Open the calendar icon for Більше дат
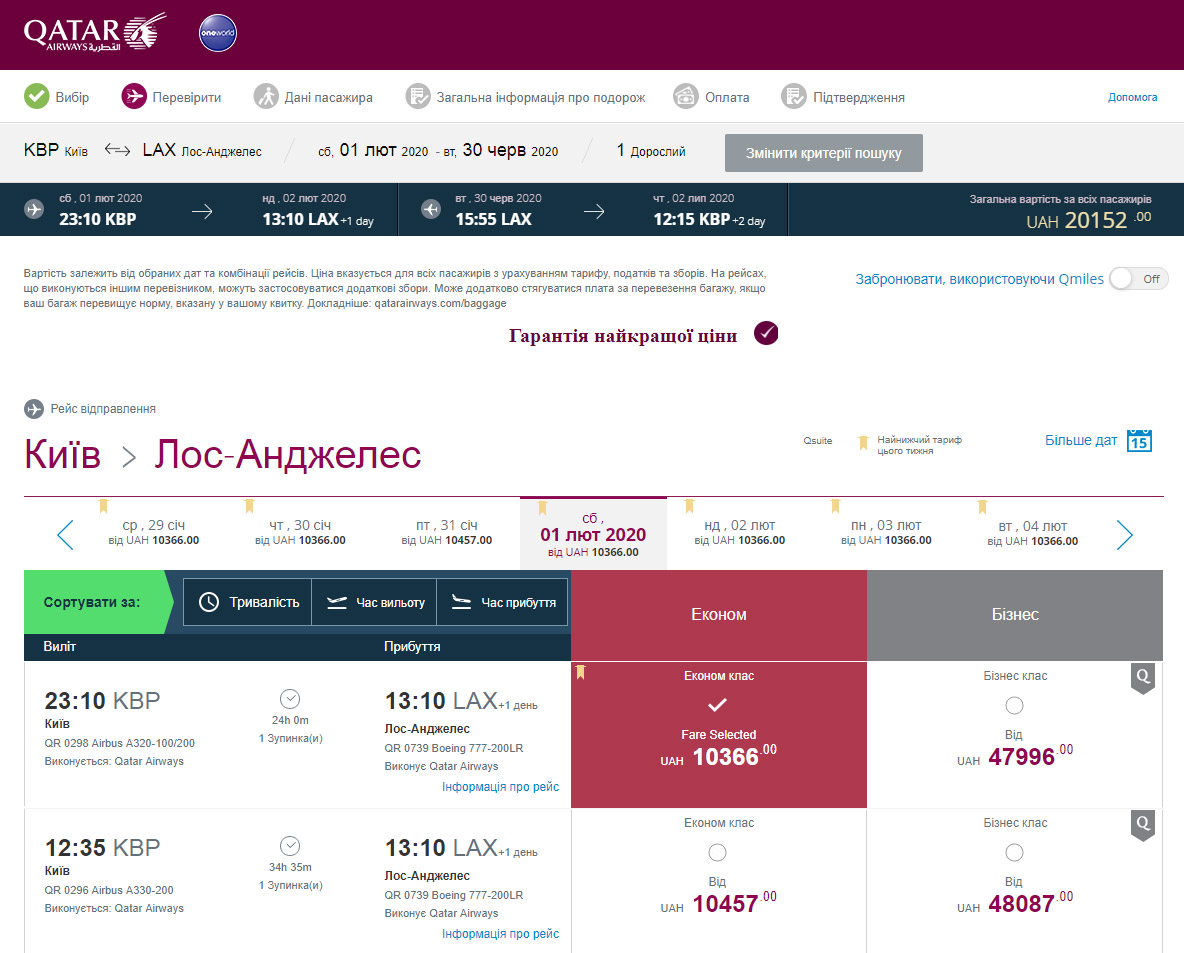Screen dimensions: 1184x953 (x=1139, y=439)
